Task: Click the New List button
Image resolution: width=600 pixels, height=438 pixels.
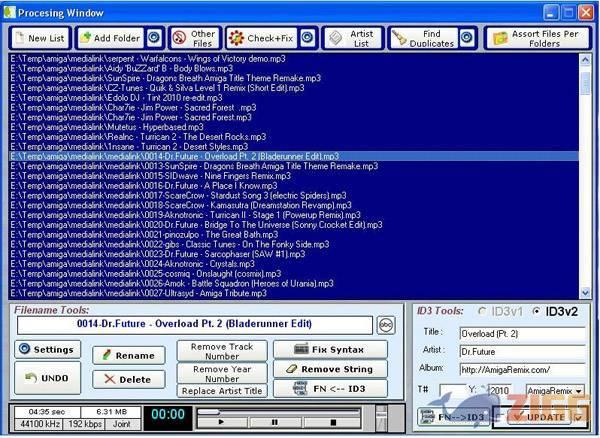Action: pos(40,38)
